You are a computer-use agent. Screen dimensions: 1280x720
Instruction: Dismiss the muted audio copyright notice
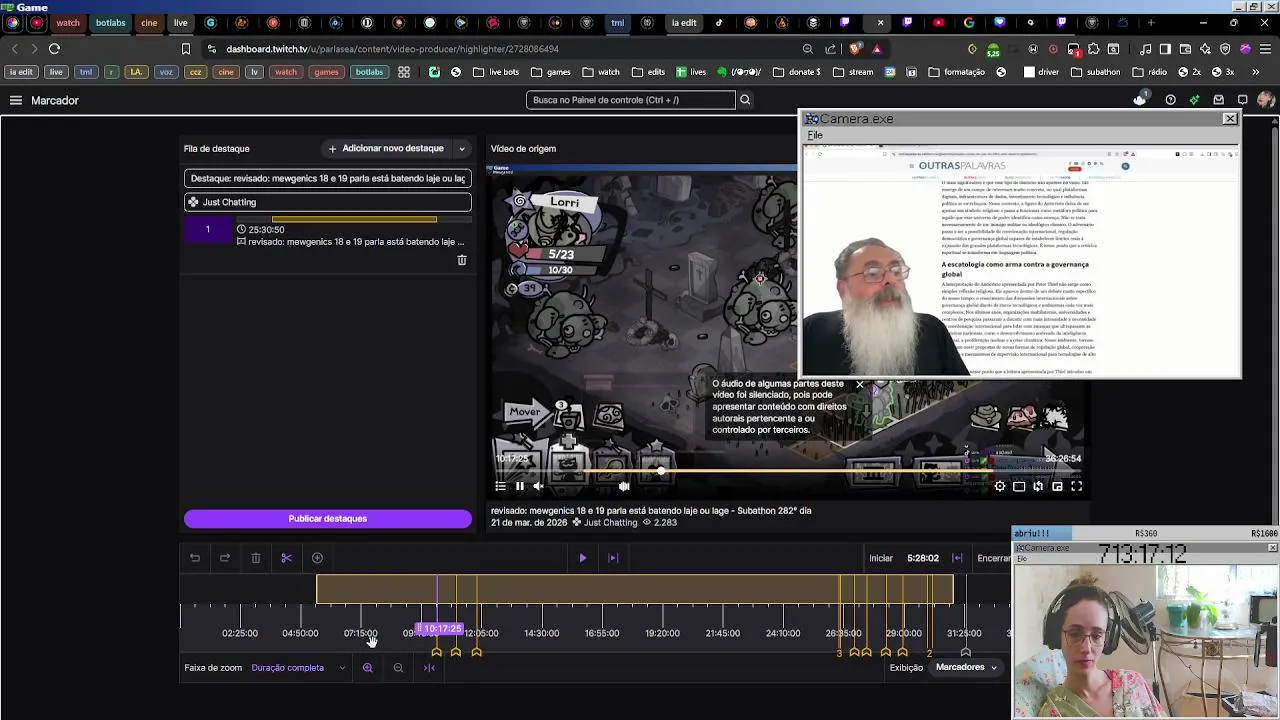(x=859, y=384)
